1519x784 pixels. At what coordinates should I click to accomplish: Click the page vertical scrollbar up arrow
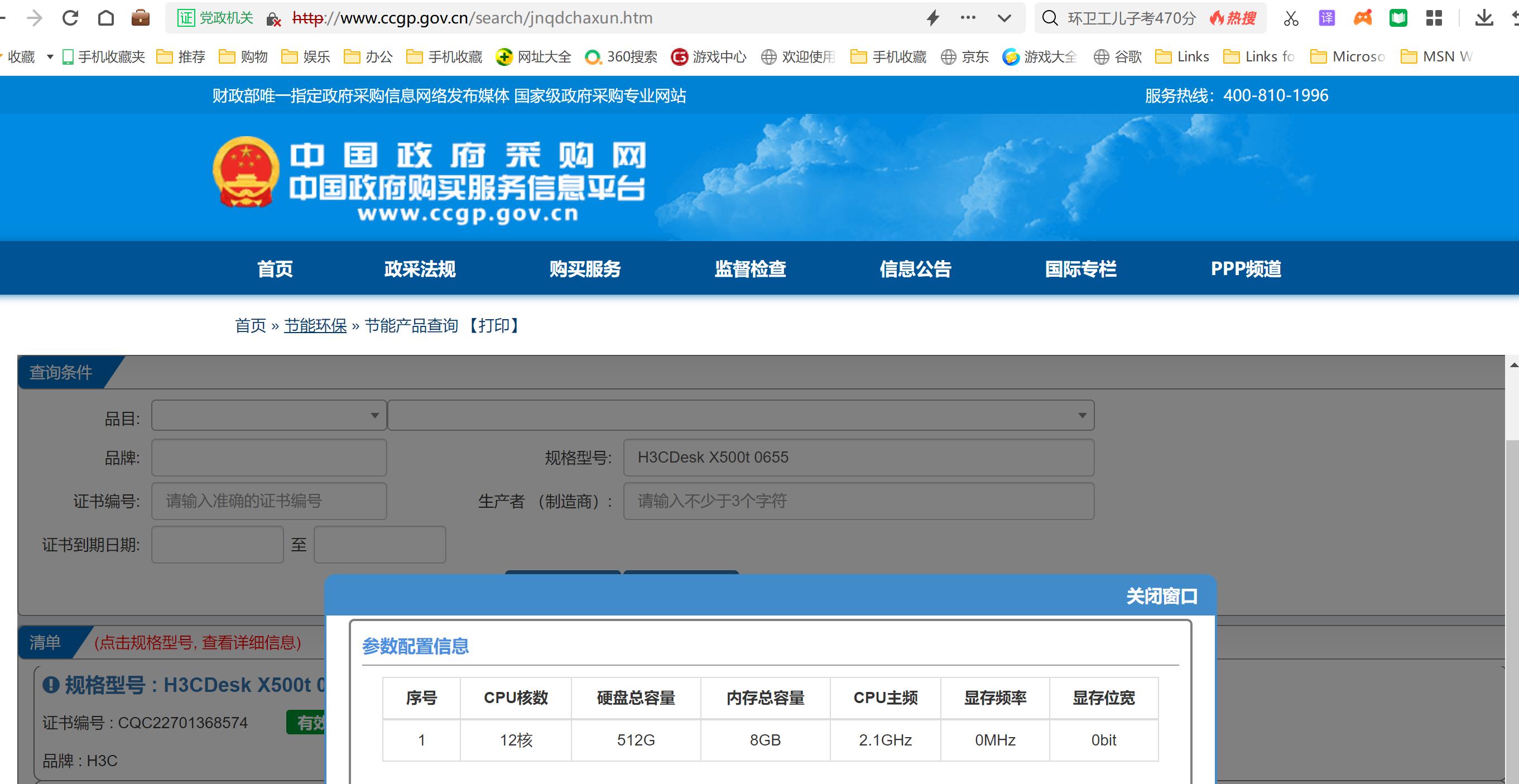[x=1513, y=365]
